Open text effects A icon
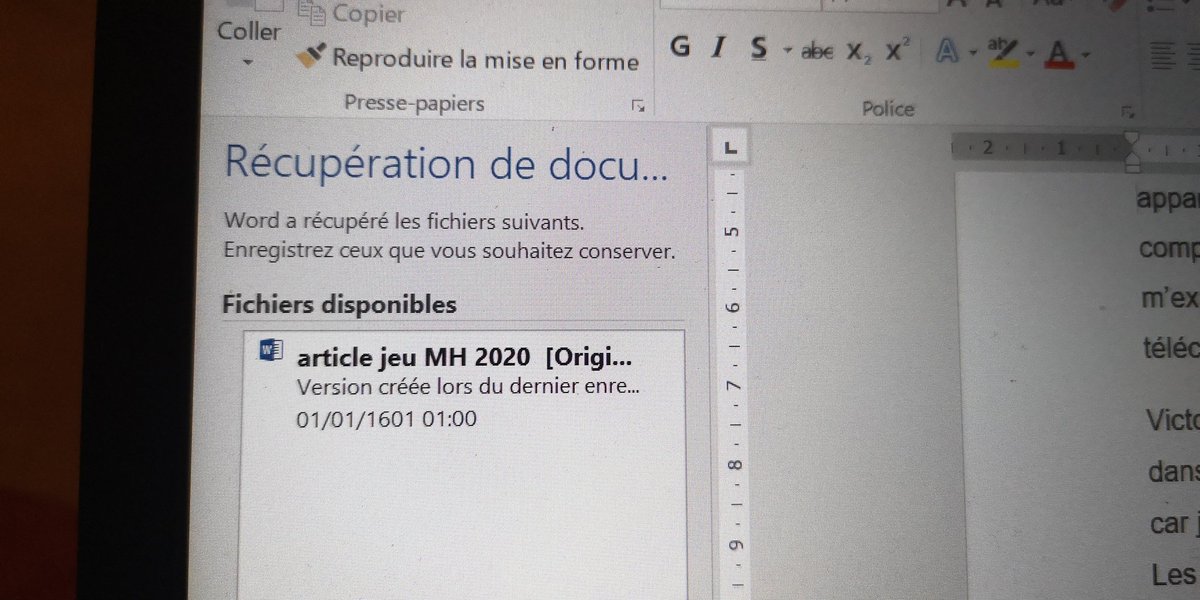Image resolution: width=1200 pixels, height=600 pixels. [x=946, y=51]
